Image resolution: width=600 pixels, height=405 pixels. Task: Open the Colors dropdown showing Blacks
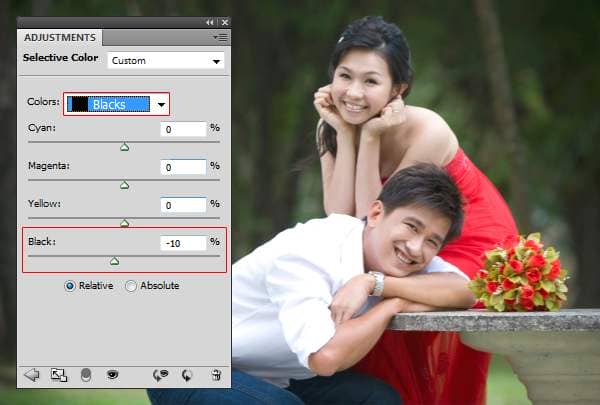tap(117, 104)
